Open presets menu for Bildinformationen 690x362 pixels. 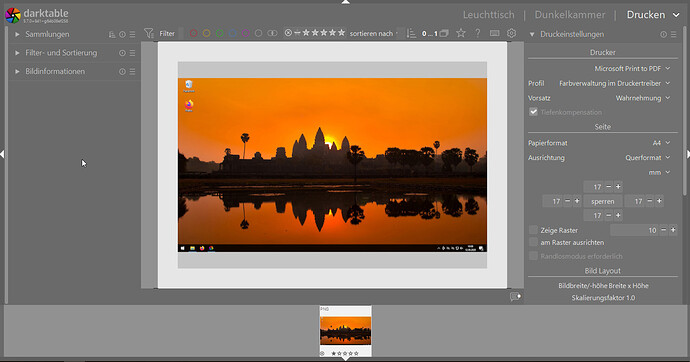(x=132, y=71)
